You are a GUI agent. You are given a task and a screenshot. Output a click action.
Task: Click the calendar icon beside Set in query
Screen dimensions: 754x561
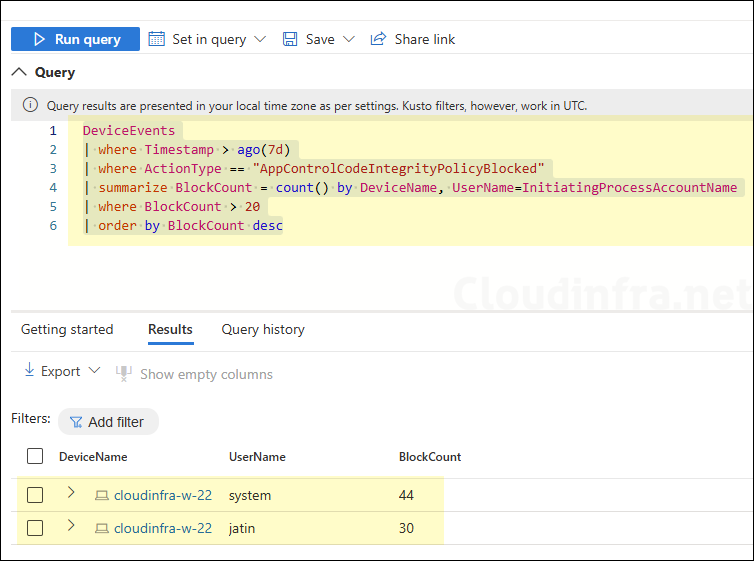157,39
